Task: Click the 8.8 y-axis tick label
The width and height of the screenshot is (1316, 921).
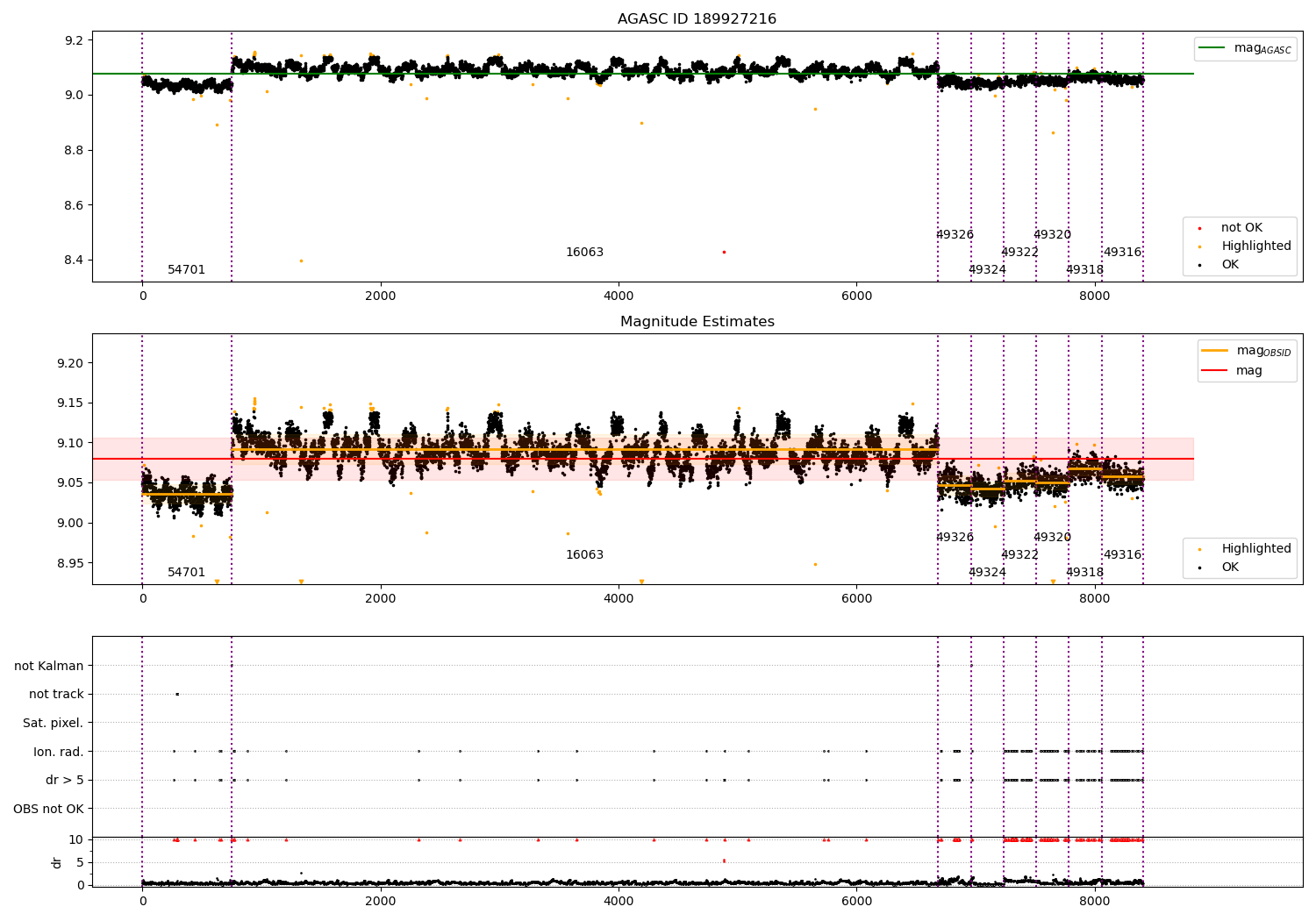Action: [75, 150]
